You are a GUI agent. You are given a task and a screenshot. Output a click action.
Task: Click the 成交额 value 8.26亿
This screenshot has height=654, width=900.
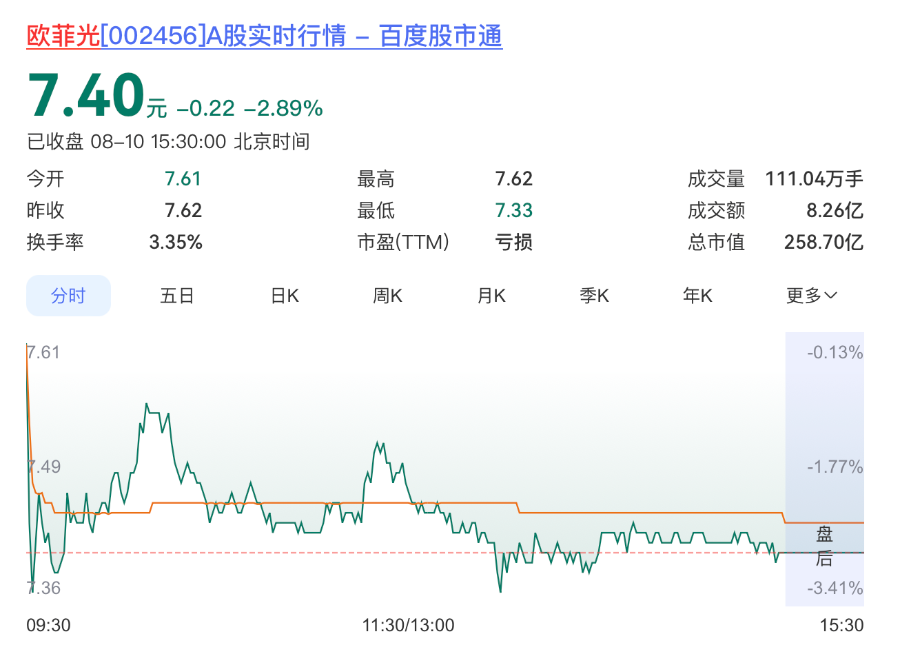click(x=835, y=210)
